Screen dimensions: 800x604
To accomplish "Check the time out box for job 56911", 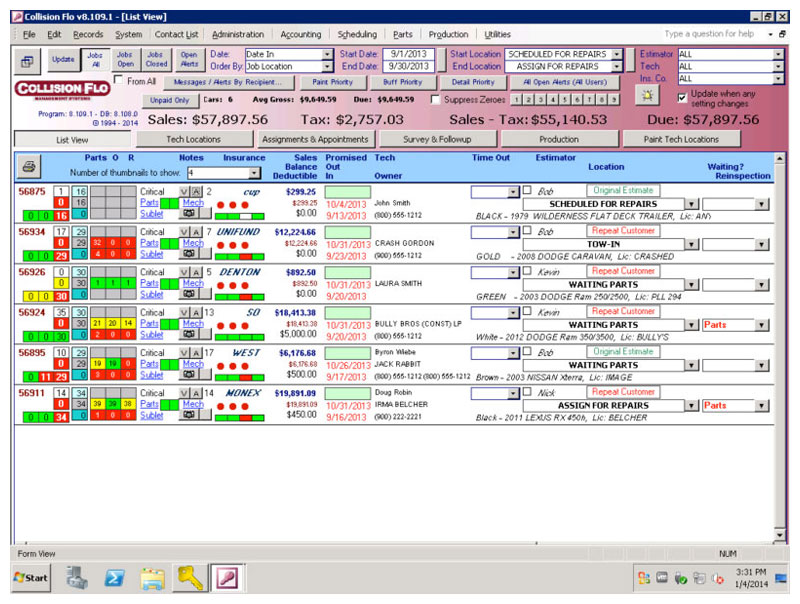I will 528,392.
